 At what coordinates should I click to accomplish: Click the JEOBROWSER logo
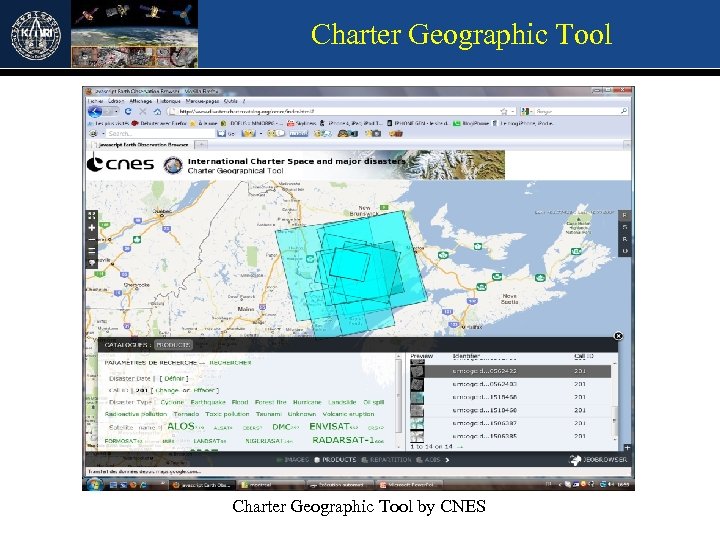[598, 459]
